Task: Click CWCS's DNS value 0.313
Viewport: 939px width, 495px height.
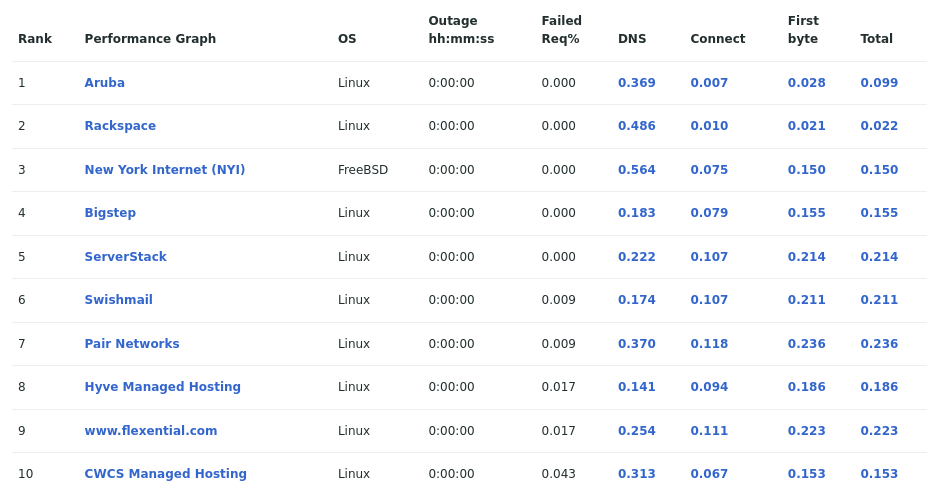Action: [x=637, y=473]
